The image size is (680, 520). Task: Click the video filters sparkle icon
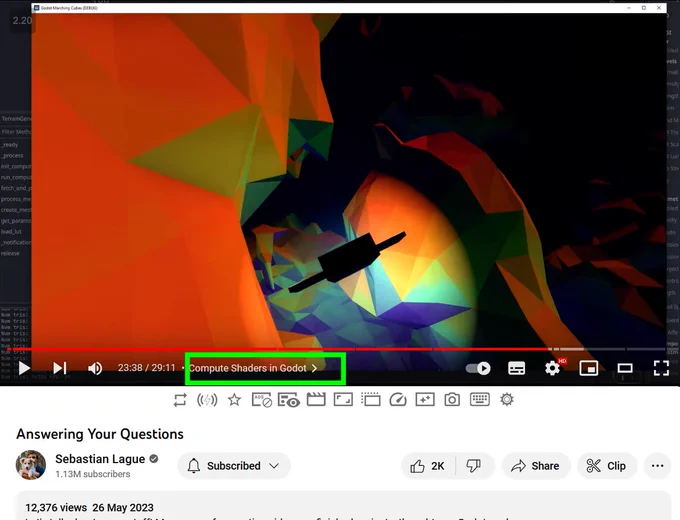pos(425,399)
